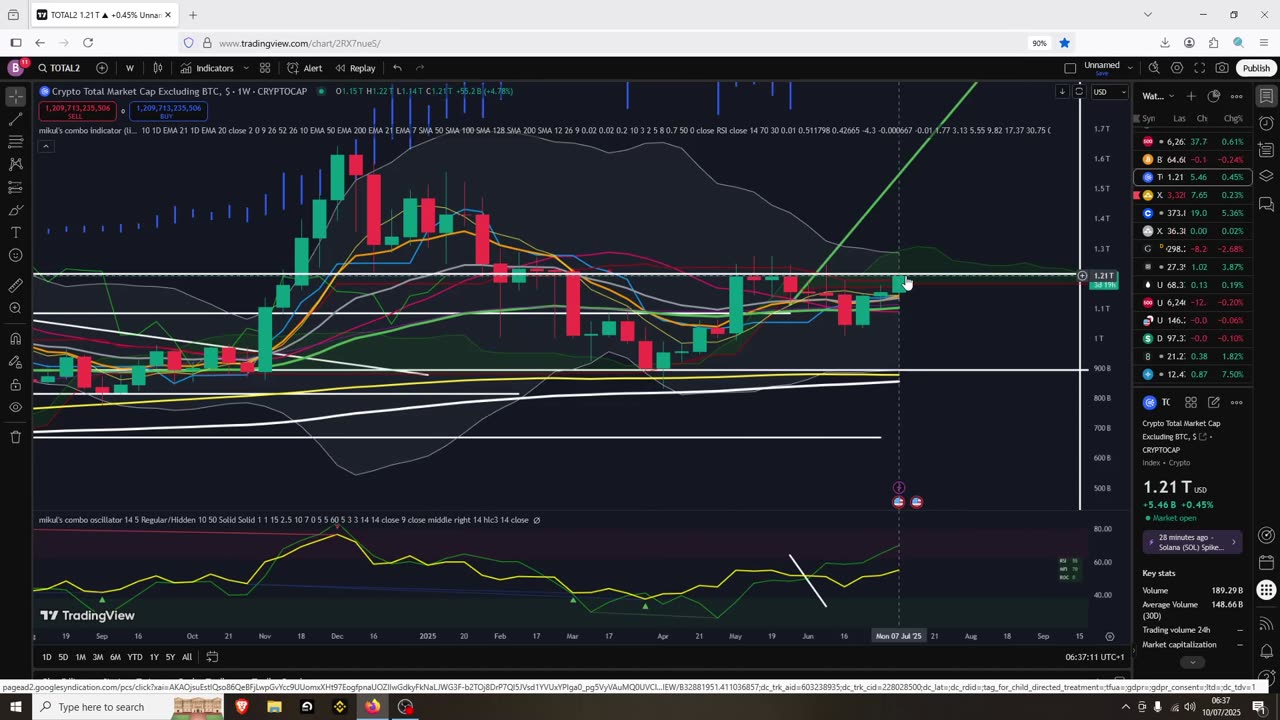Open alerts clock icon in right sidebar
Viewport: 1280px width, 720px height.
1266,123
